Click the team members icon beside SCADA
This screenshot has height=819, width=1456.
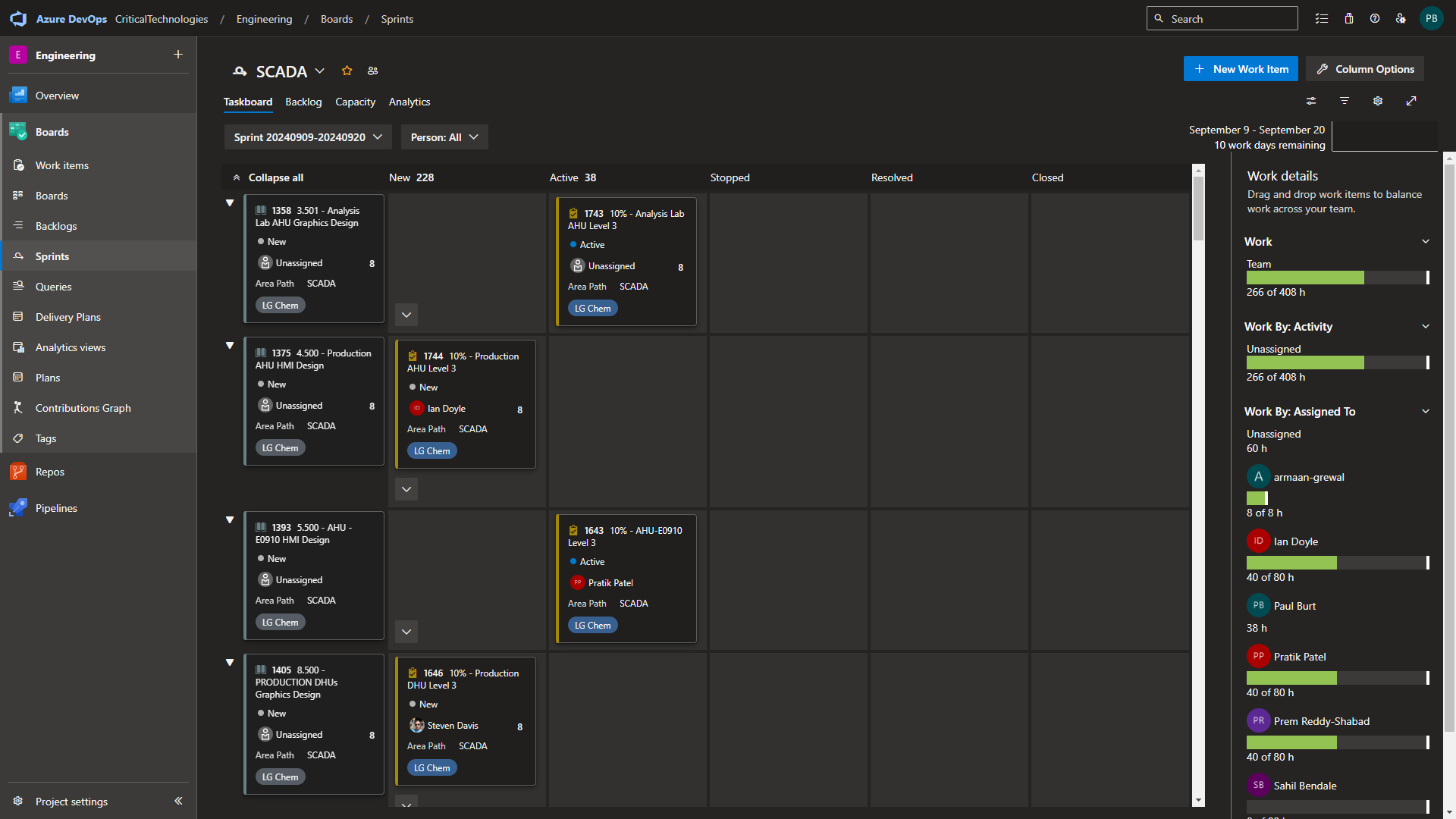[x=372, y=71]
